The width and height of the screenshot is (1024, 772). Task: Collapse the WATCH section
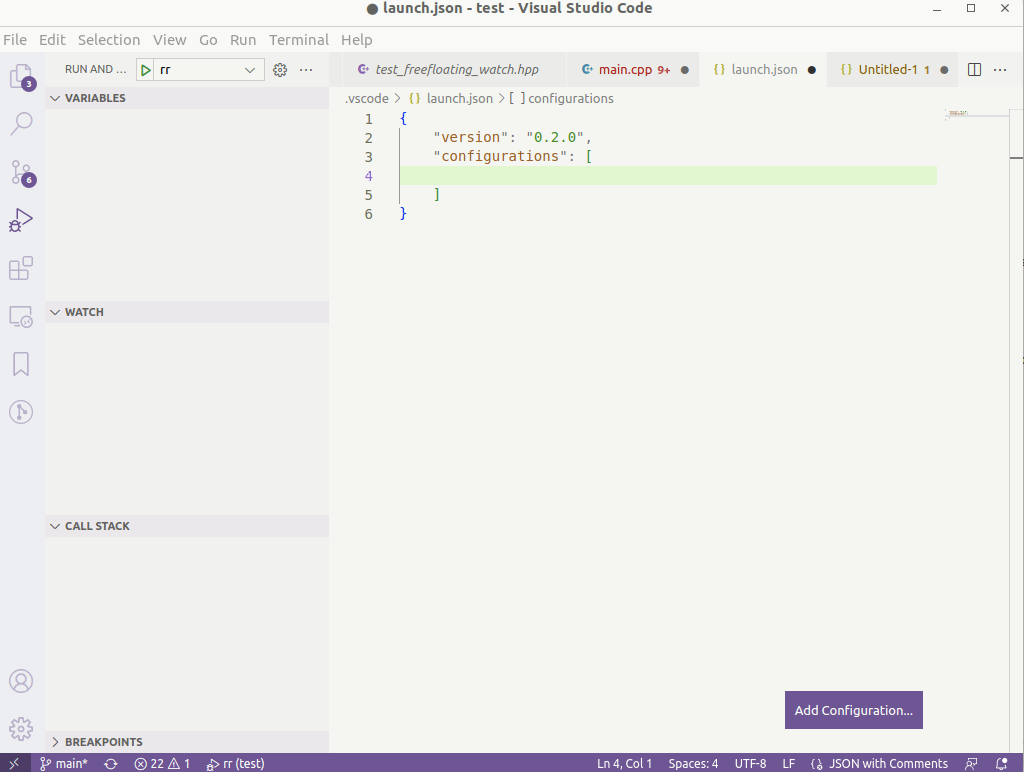pos(84,312)
